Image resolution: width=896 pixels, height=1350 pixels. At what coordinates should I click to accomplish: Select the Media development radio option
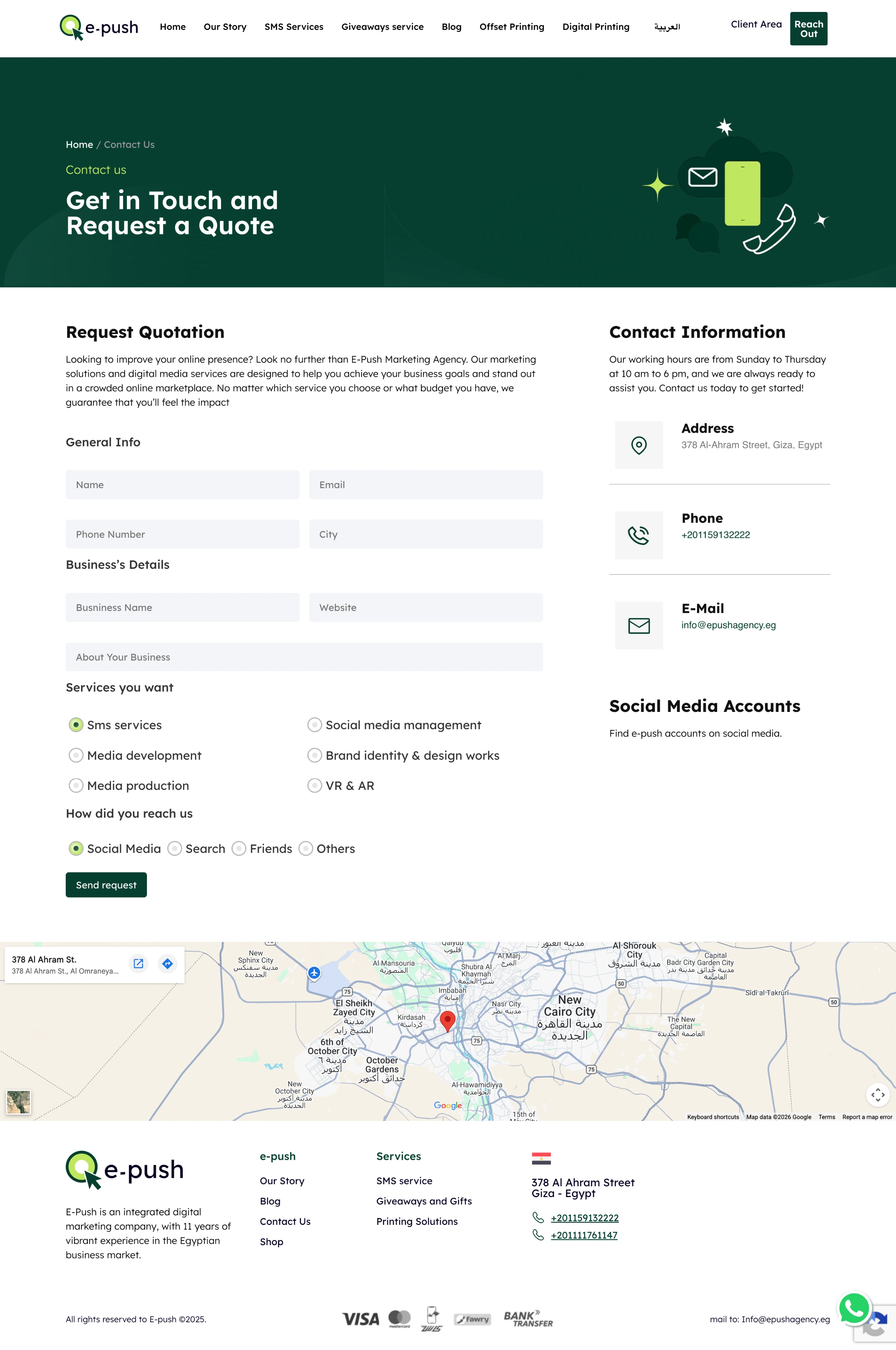tap(76, 755)
